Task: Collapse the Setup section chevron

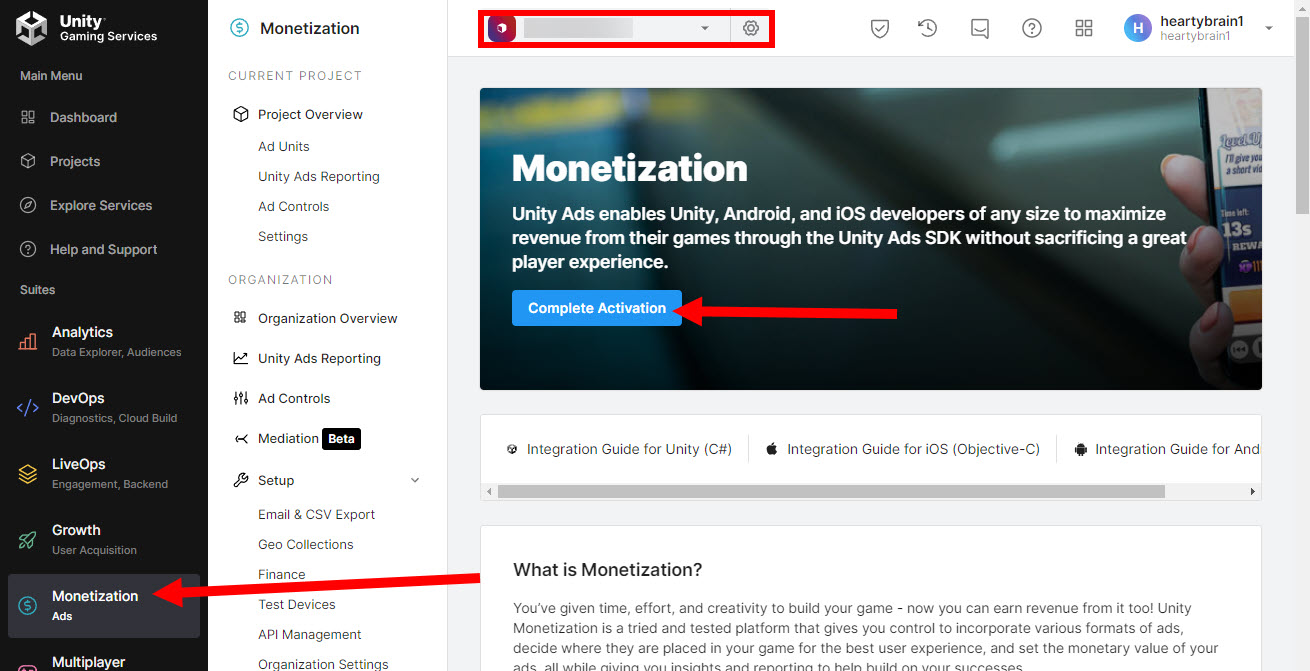Action: 415,480
